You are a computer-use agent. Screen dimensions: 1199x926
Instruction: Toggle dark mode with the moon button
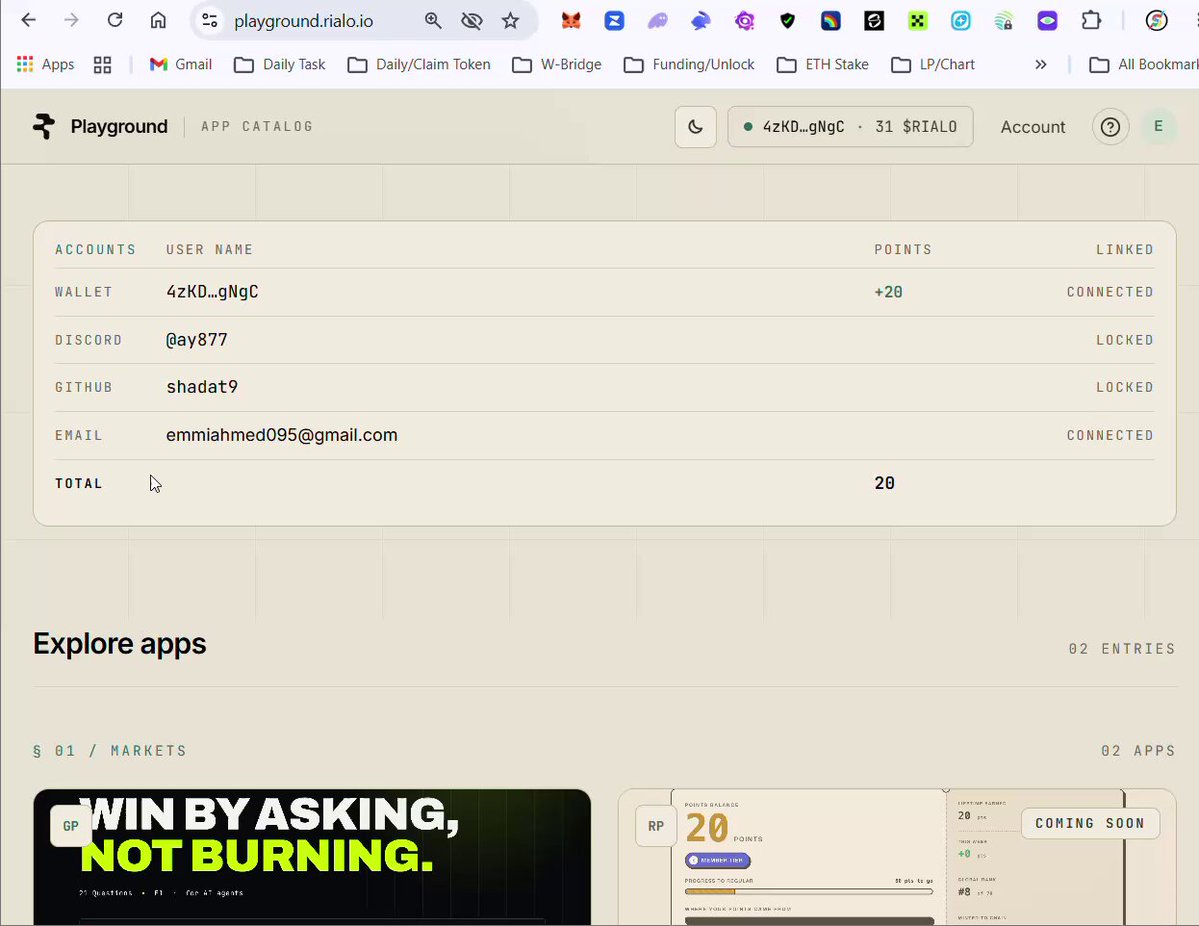[696, 127]
